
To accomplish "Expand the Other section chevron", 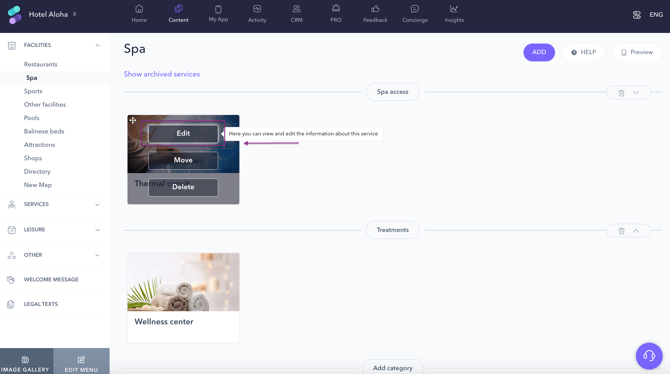I will [97, 255].
